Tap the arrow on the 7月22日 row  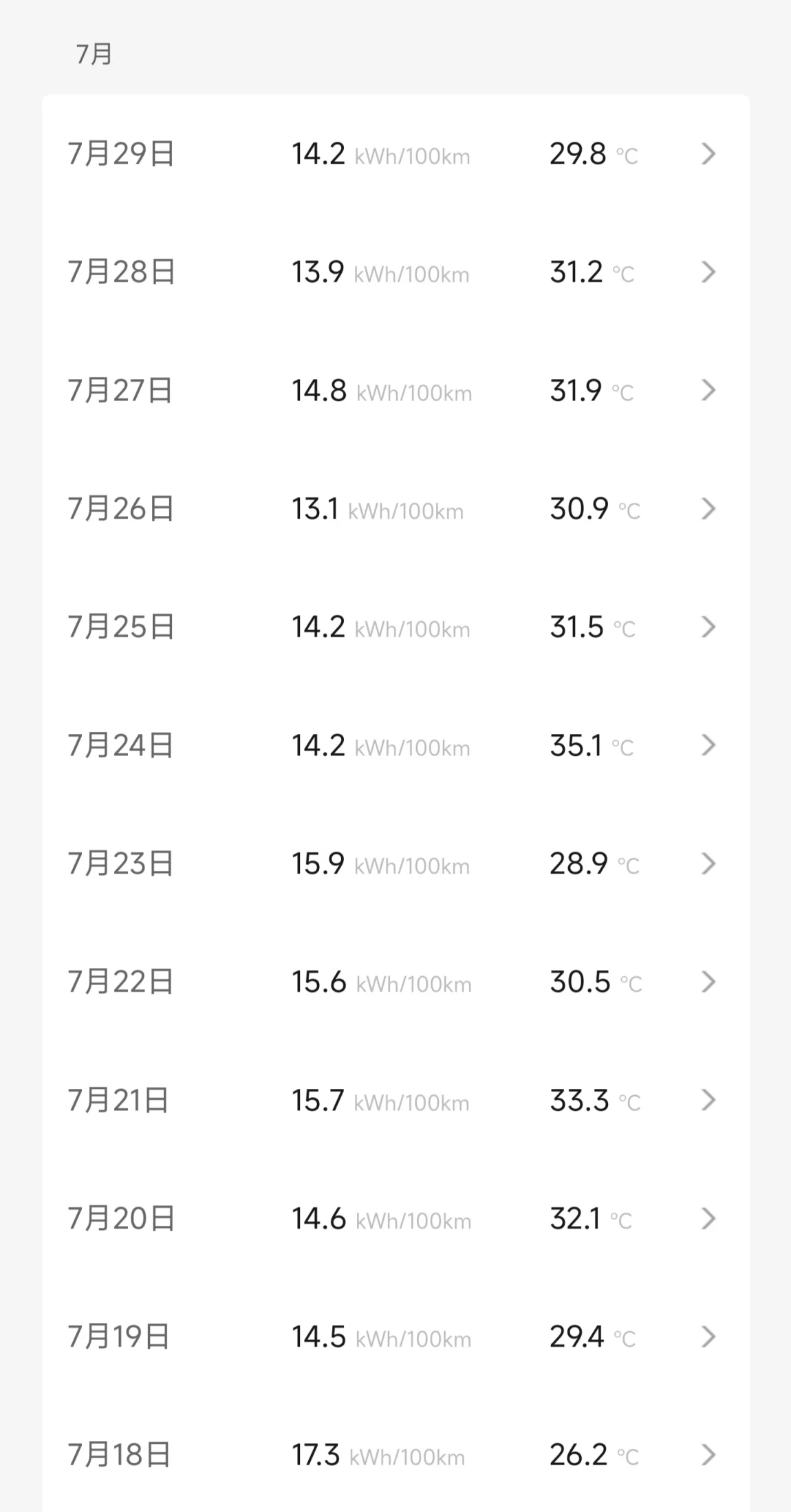click(x=708, y=982)
